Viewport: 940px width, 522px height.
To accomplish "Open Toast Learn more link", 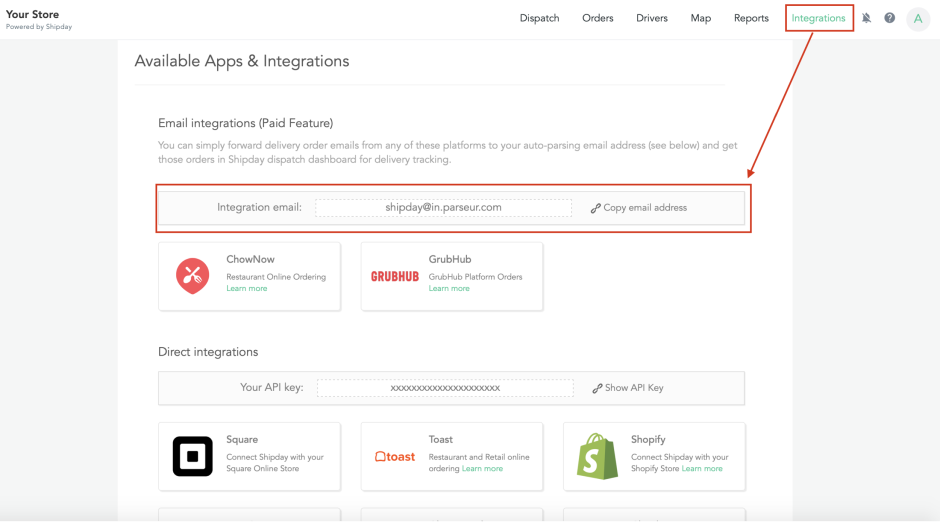I will (482, 469).
